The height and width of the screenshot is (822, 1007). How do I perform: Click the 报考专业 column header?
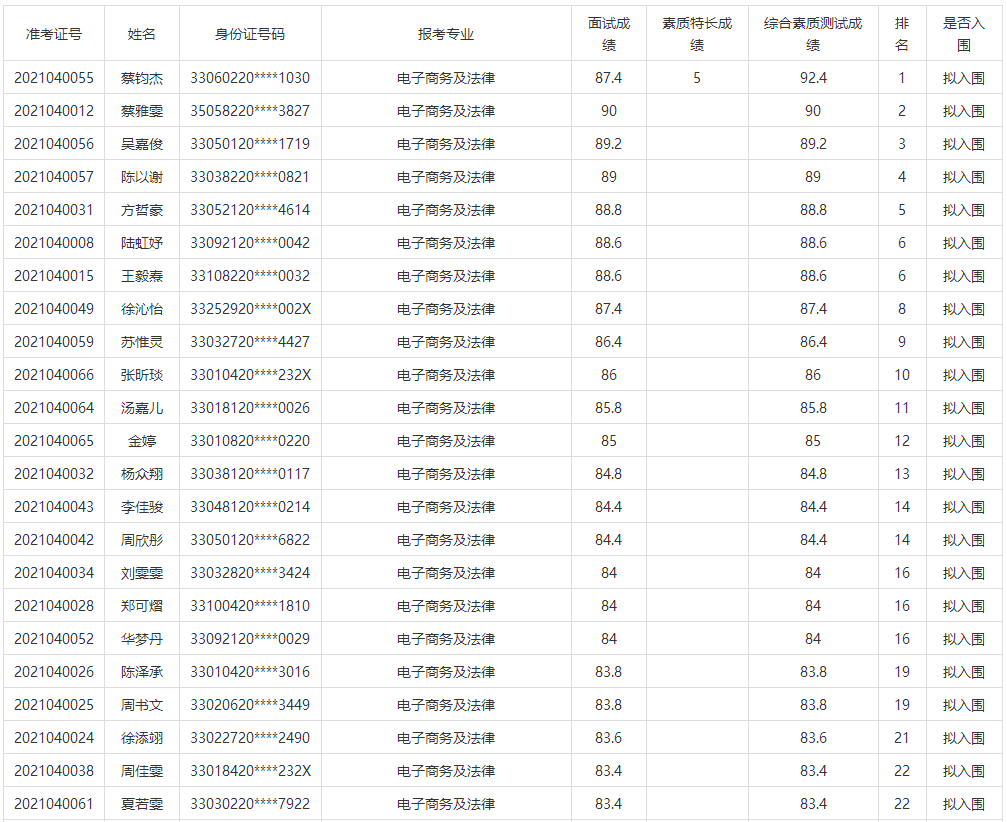click(446, 34)
